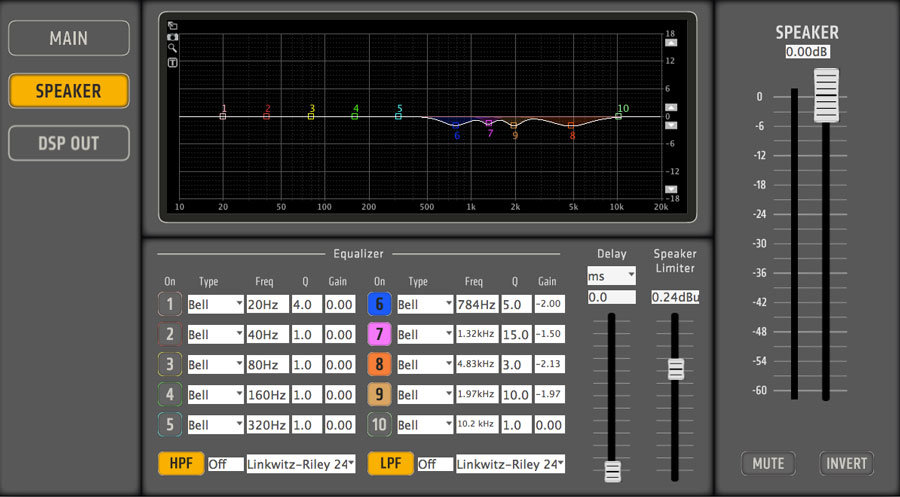Screen dimensions: 900x497
Task: Click band 1 frequency field 20Hz
Action: [267, 304]
